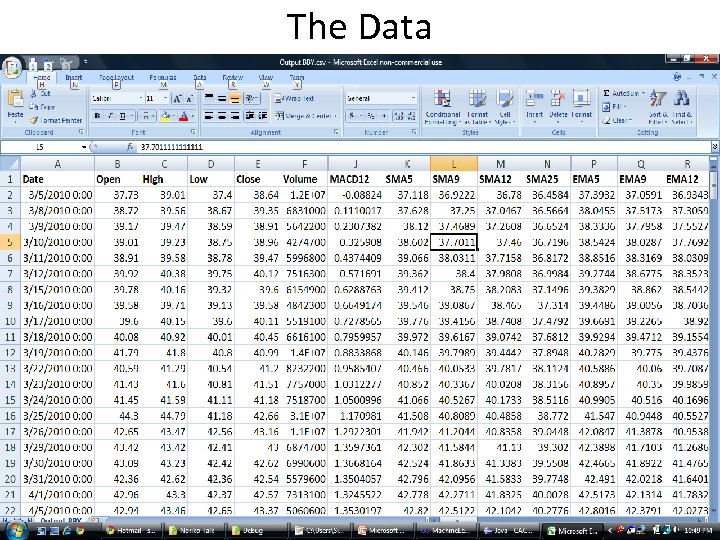The height and width of the screenshot is (540, 720).
Task: Decrease decimal places
Action: coord(411,116)
